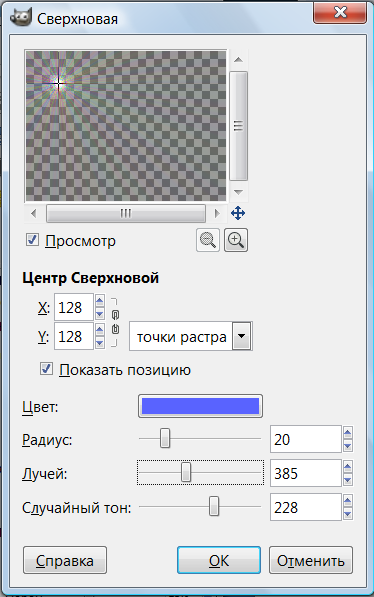This screenshot has height=597, width=374.
Task: Open the точки растра units dropdown
Action: pyautogui.click(x=242, y=336)
